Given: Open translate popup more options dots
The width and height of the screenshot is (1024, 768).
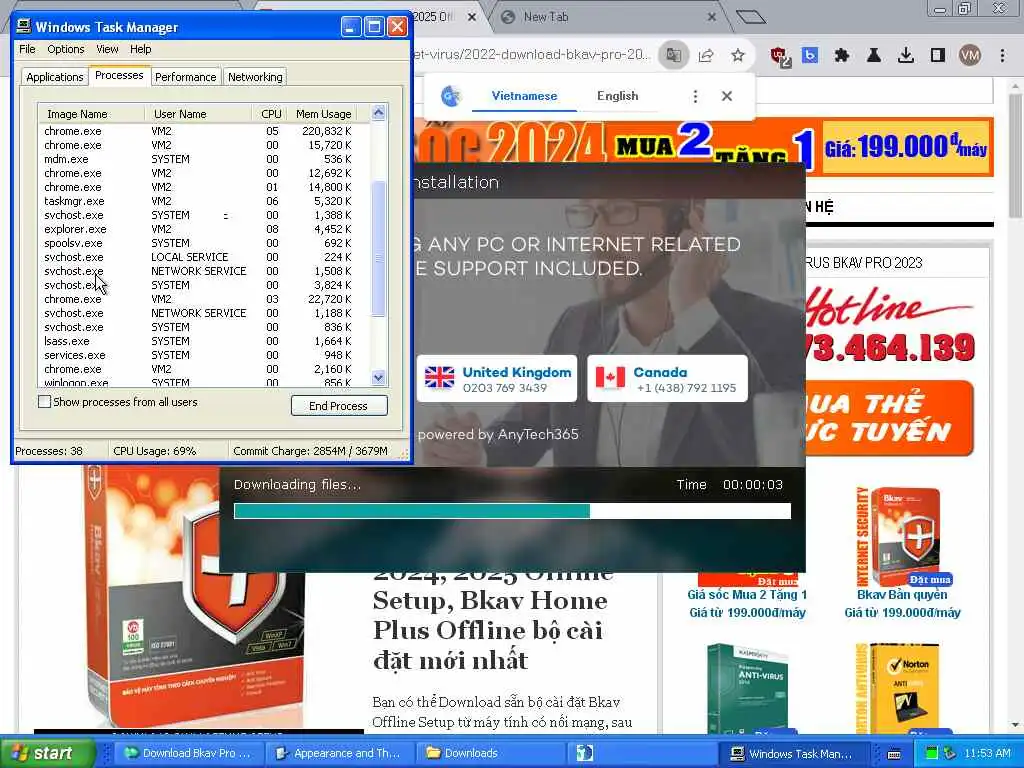Looking at the screenshot, I should coord(696,97).
